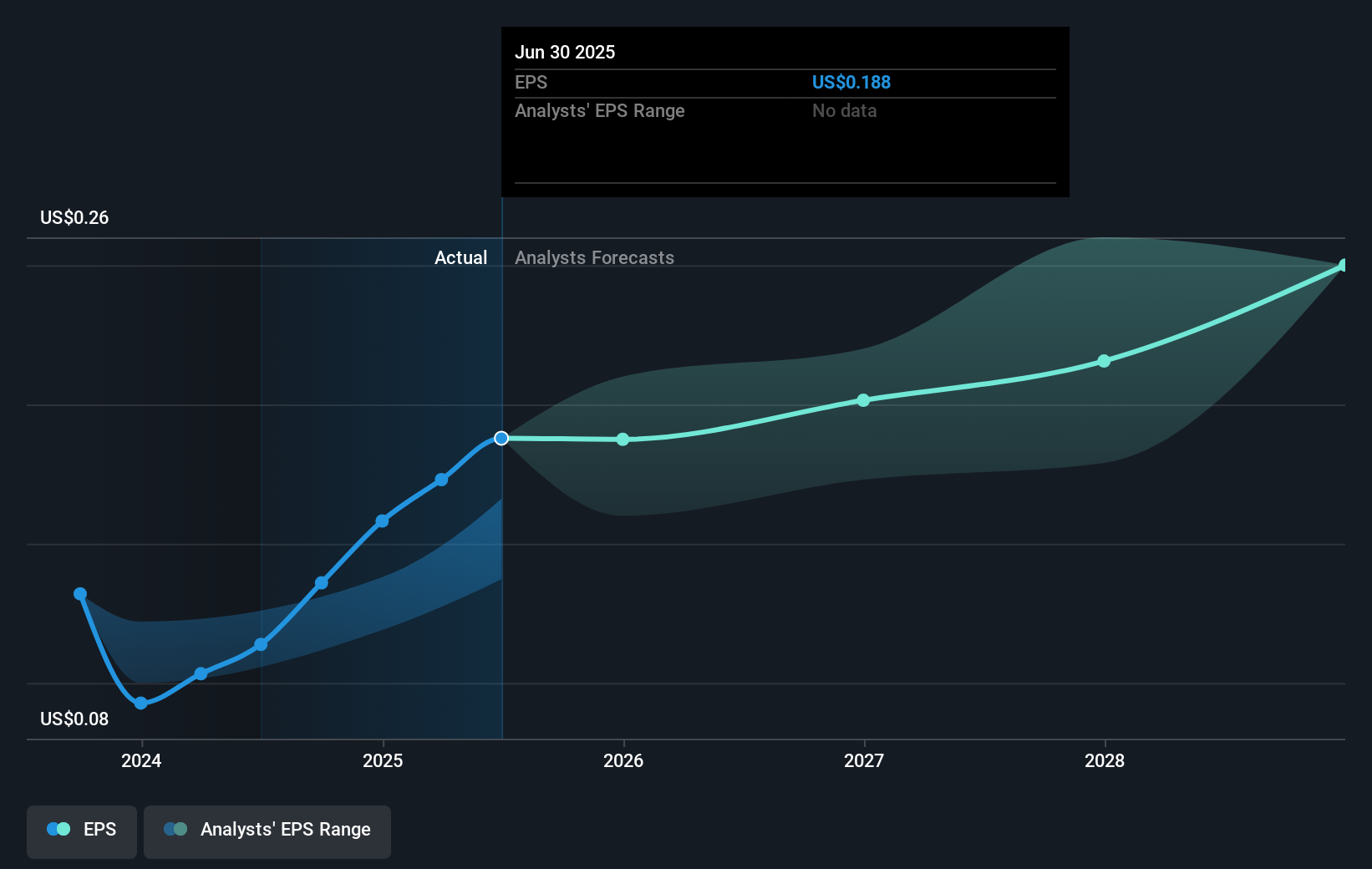Click the 2026 x-axis label
Image resolution: width=1372 pixels, height=869 pixels.
point(623,760)
